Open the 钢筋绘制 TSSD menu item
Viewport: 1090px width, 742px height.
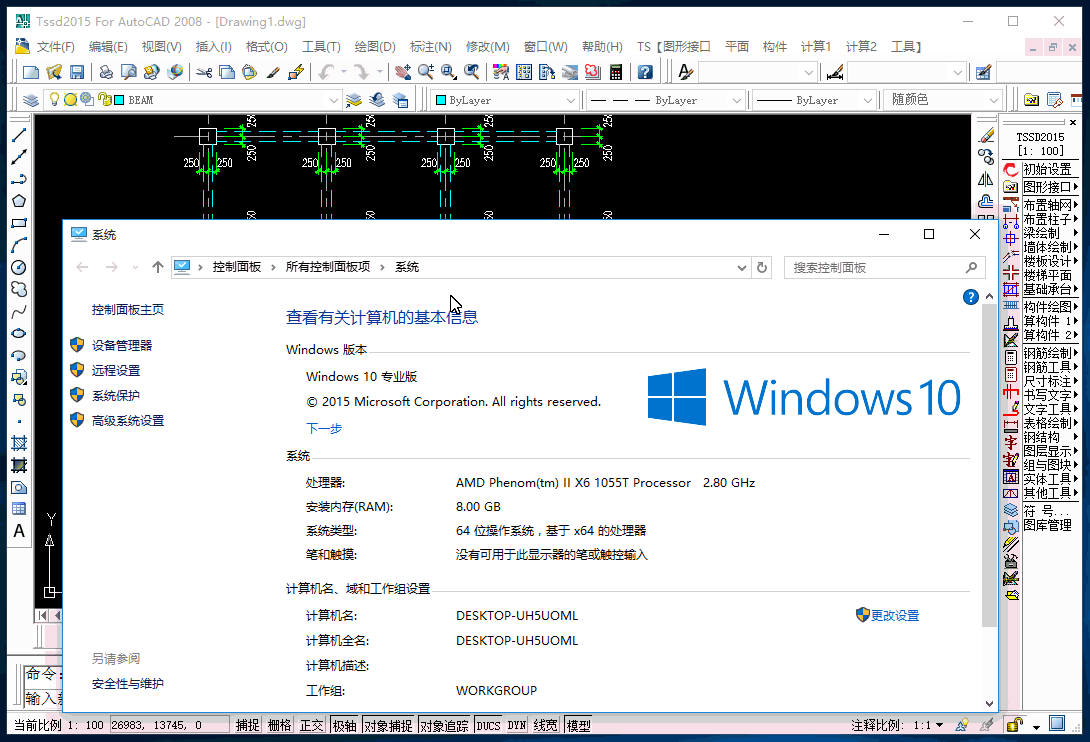click(1050, 353)
